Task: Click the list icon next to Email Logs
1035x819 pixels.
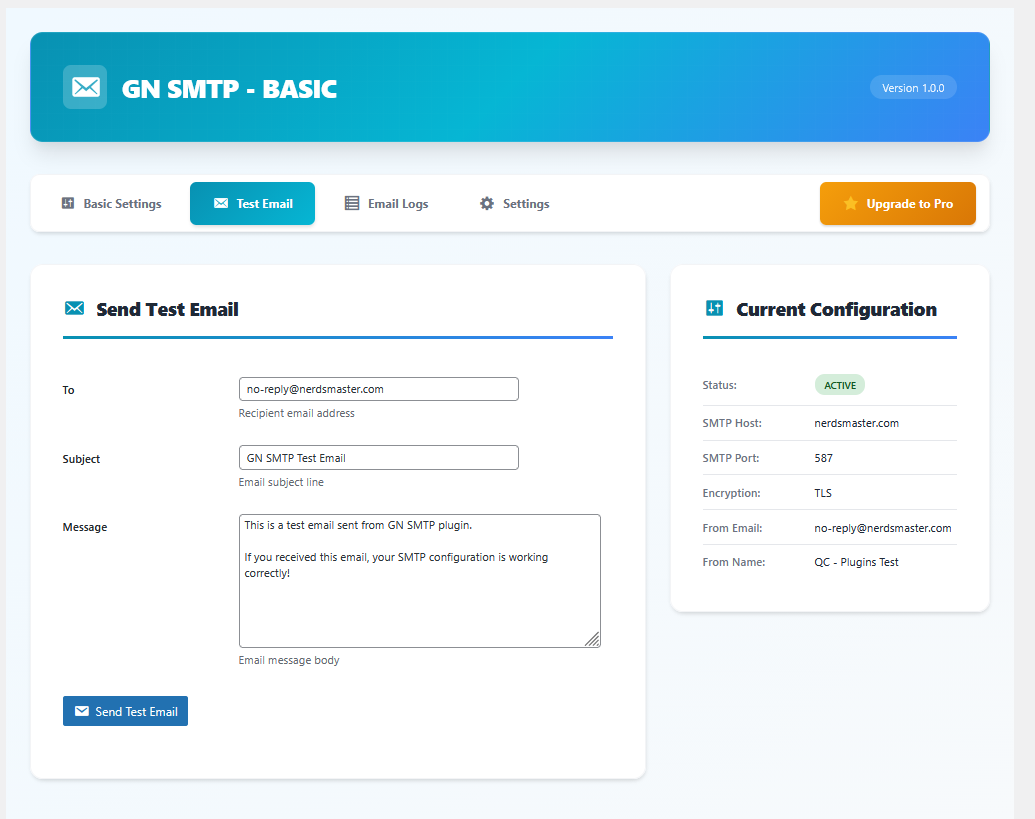Action: (351, 203)
